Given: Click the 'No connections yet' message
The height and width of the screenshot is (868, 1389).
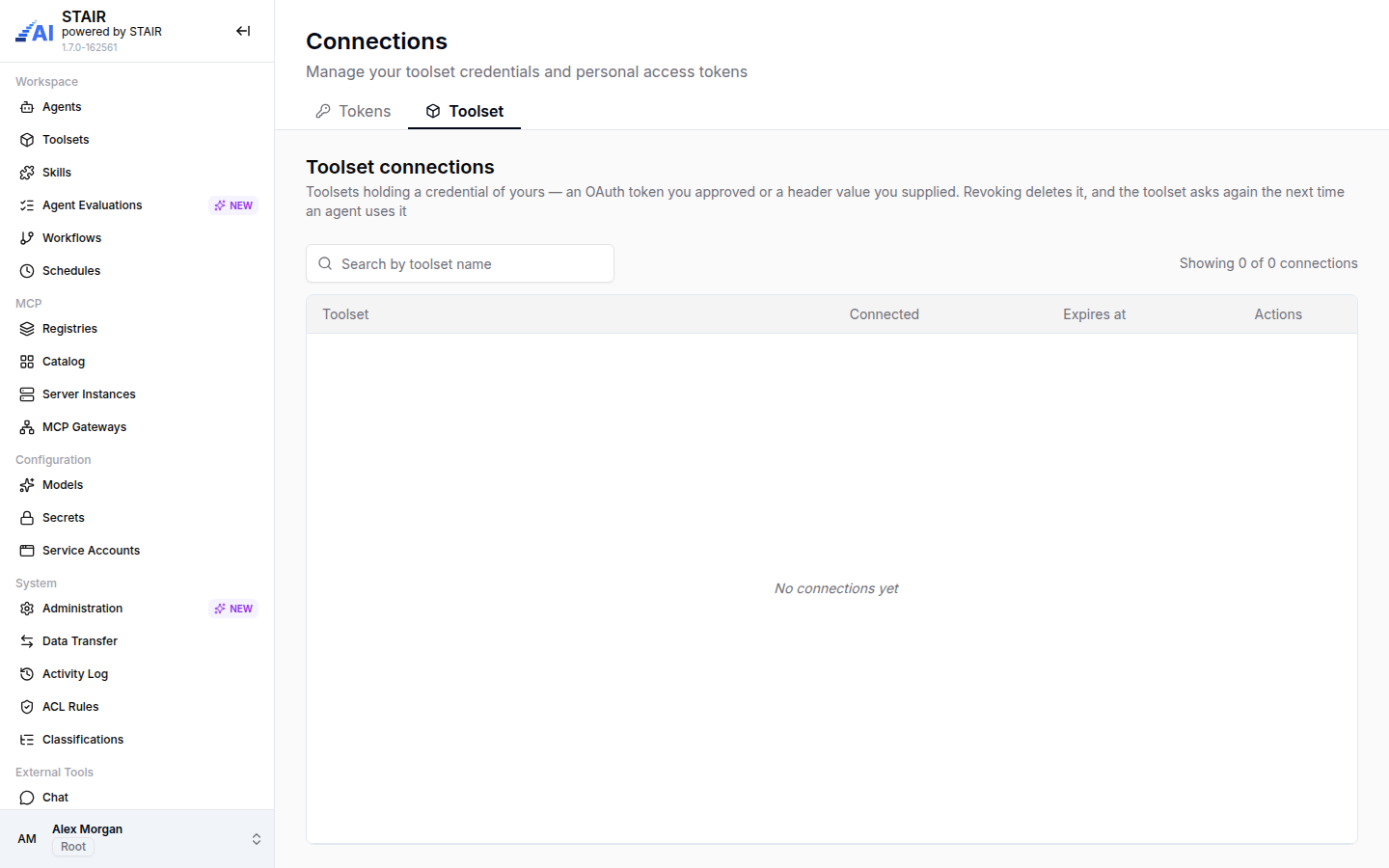Looking at the screenshot, I should point(836,588).
